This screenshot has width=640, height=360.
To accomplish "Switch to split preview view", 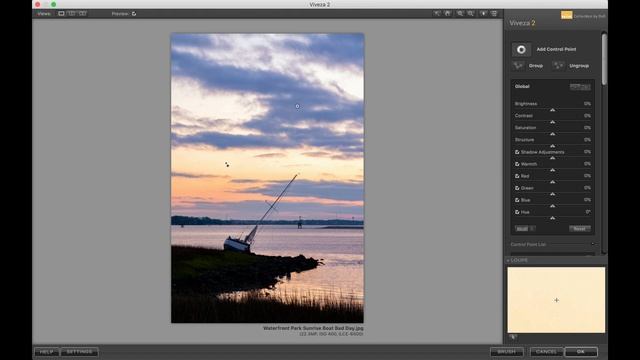I will point(72,13).
